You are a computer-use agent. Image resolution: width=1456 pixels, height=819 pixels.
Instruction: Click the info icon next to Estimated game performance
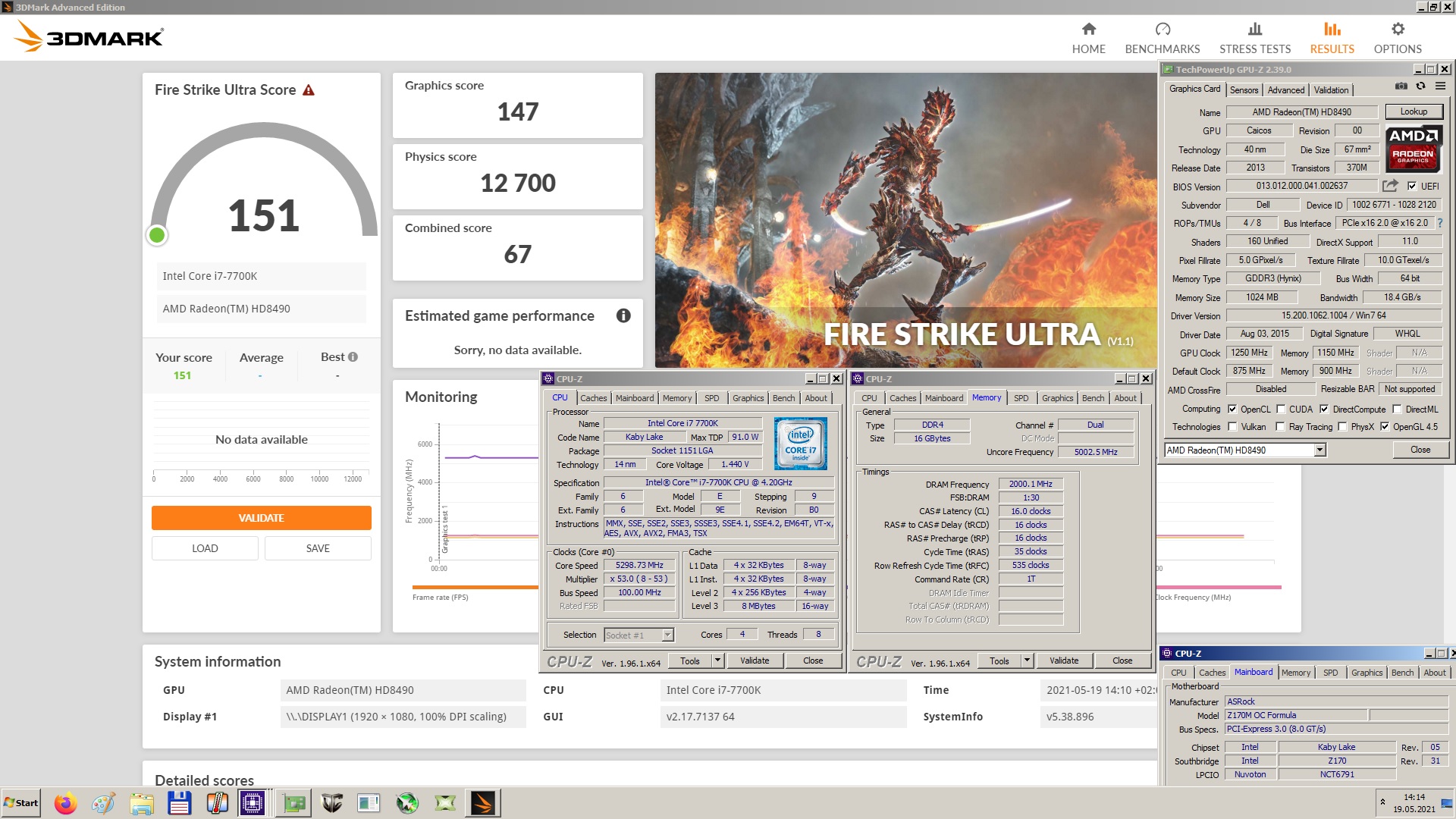click(623, 315)
